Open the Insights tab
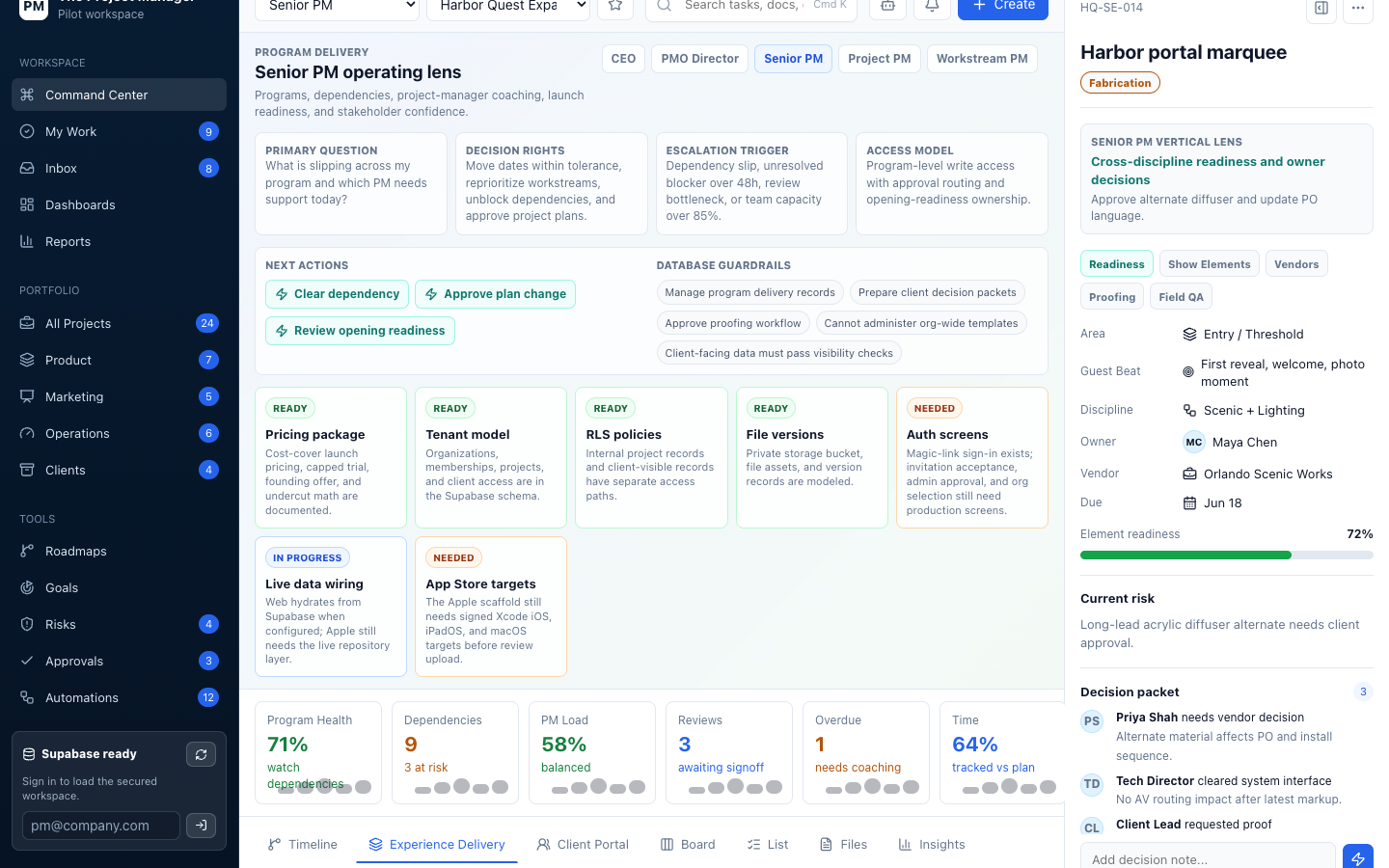 coord(932,844)
